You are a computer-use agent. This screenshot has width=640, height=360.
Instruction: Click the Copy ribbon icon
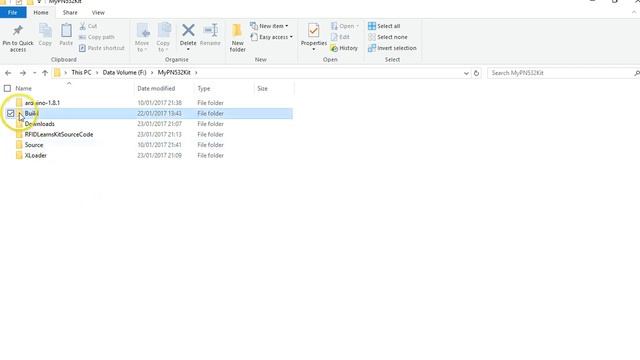45,35
